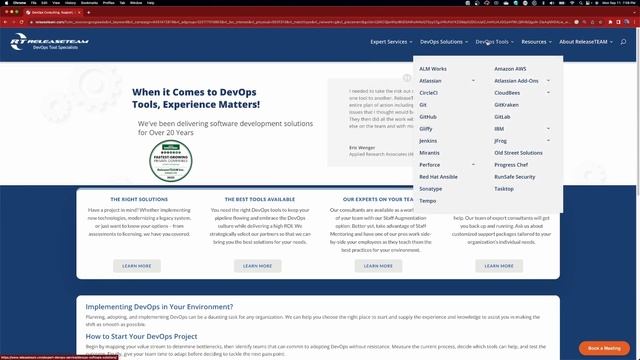This screenshot has height=360, width=640.
Task: Click the Wi-Fi icon in menu bar
Action: pyautogui.click(x=571, y=3)
